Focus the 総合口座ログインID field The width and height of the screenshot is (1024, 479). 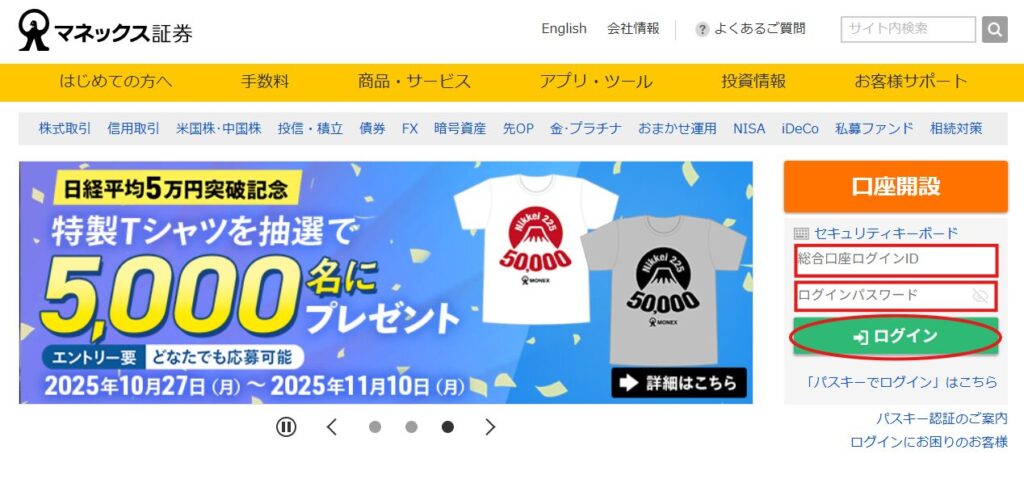tap(895, 259)
